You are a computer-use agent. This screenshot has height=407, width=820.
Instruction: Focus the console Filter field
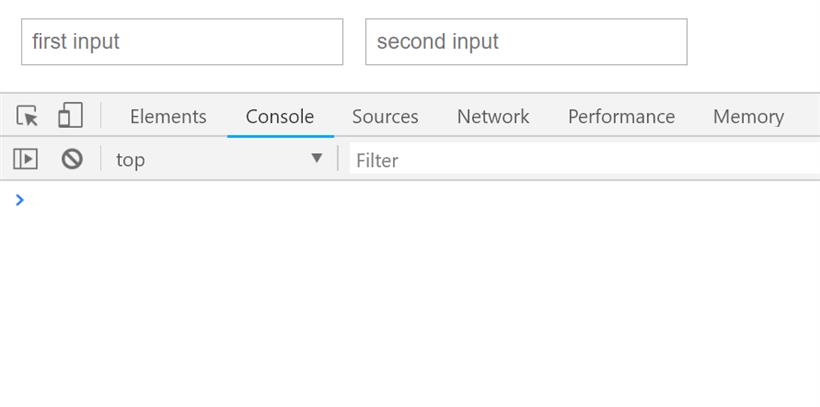point(584,159)
